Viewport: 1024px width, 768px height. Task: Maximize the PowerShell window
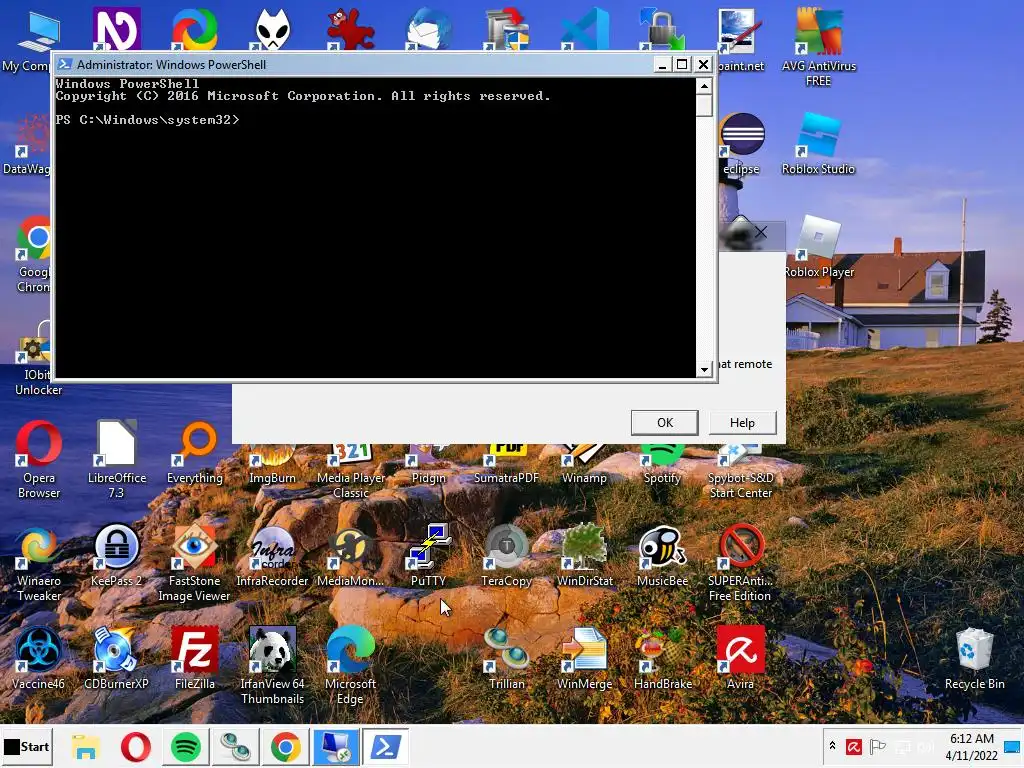pos(682,64)
